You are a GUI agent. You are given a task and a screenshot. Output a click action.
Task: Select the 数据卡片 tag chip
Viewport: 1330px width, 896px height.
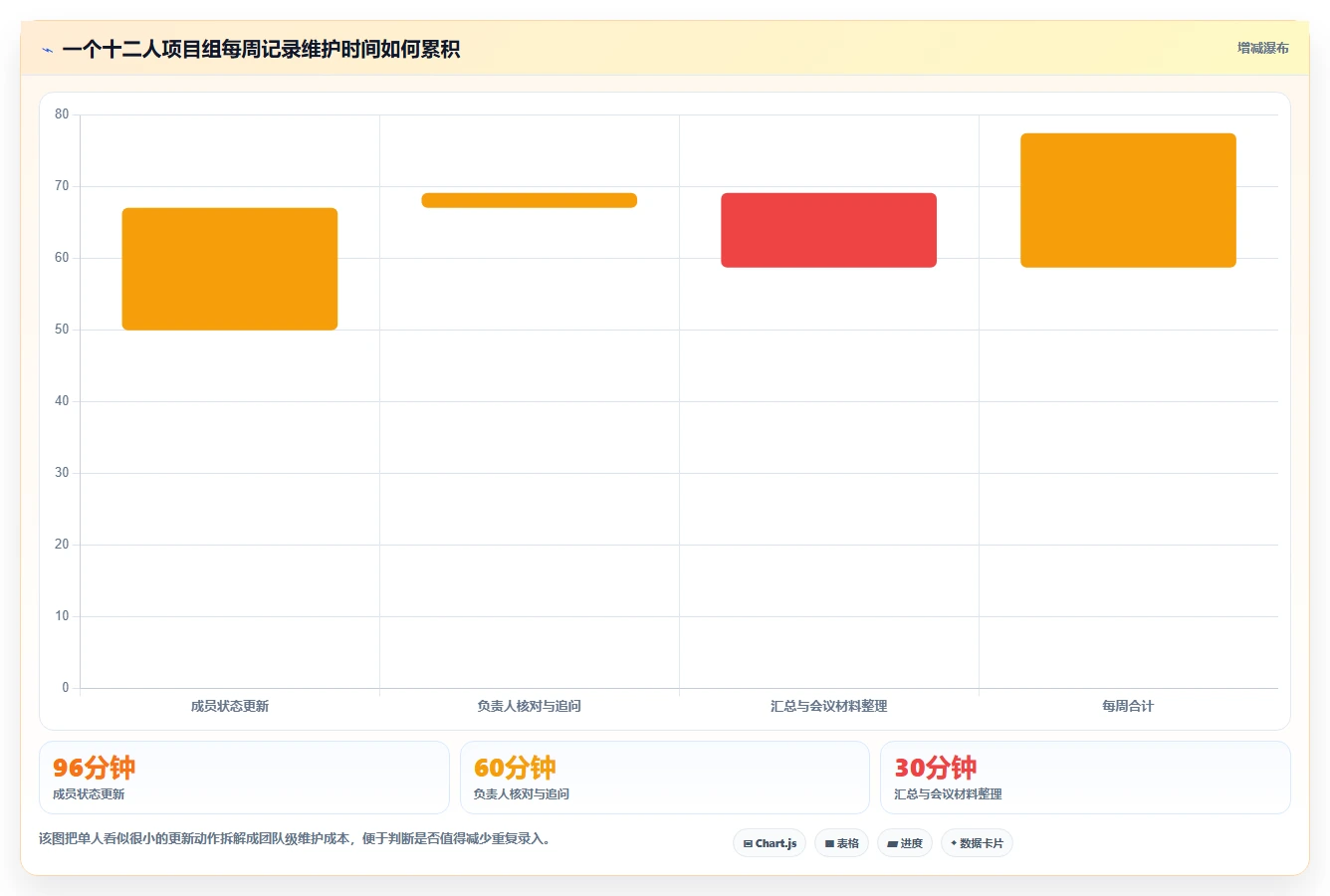(977, 843)
